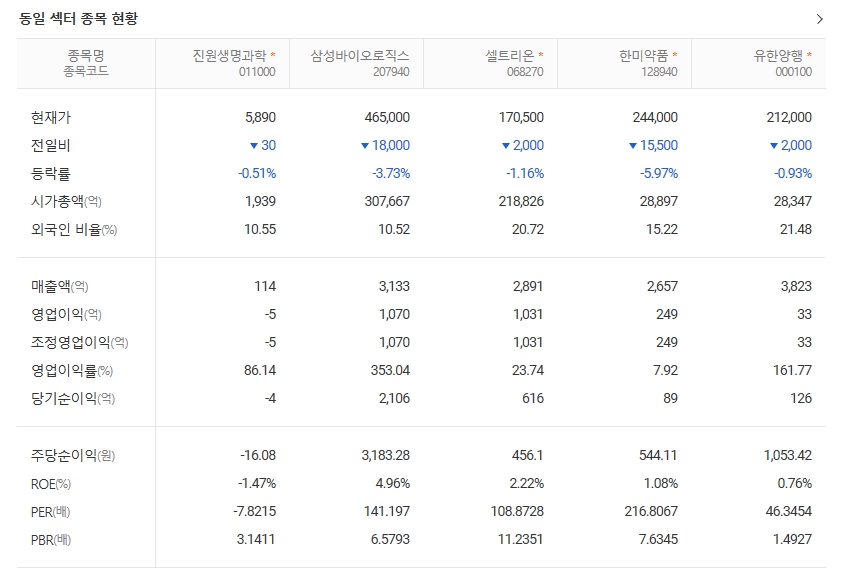Screen dimensions: 843x575
Task: Open the 삼성바이오로직스 stock link
Action: (360, 55)
